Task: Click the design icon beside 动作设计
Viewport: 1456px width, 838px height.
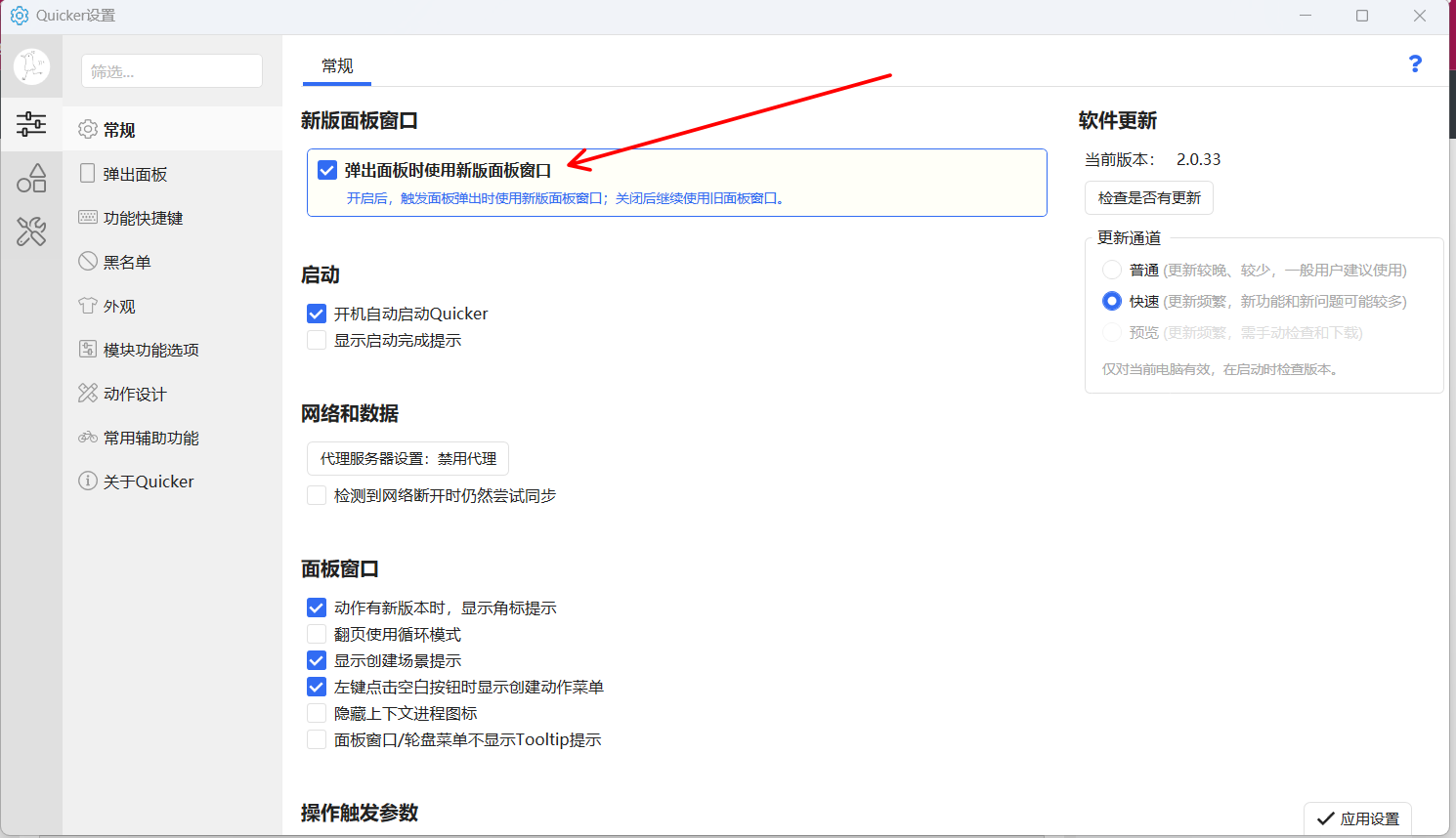Action: (x=88, y=393)
